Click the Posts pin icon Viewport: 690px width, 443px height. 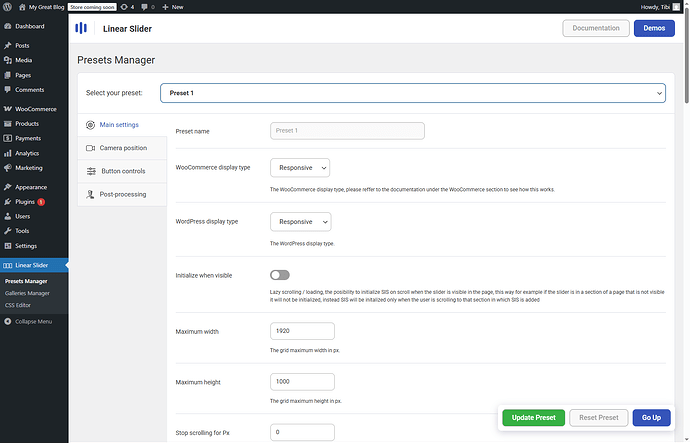(7, 45)
